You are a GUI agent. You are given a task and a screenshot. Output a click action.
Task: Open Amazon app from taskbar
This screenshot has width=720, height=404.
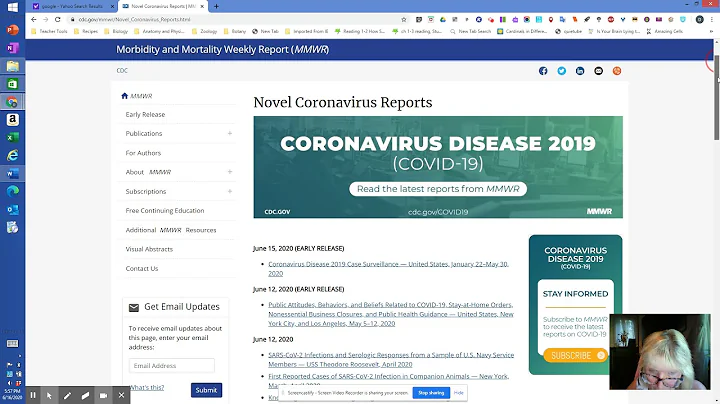coord(12,119)
